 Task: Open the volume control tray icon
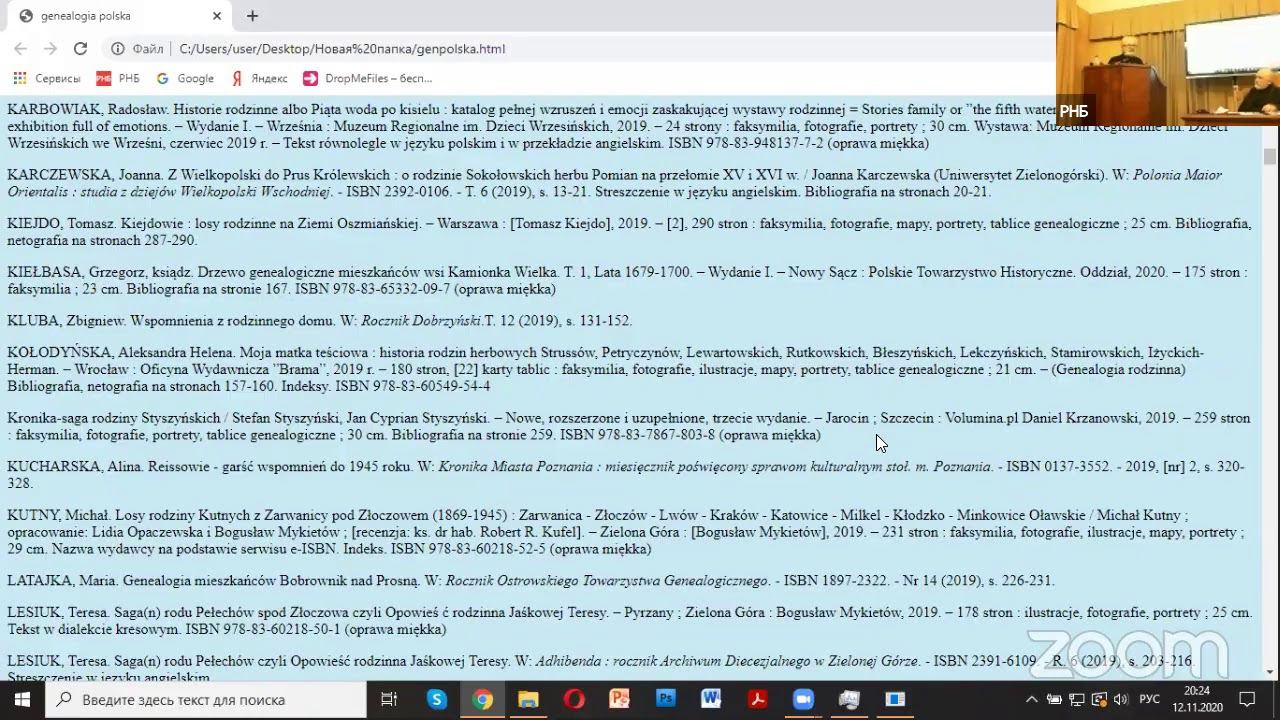(1121, 699)
